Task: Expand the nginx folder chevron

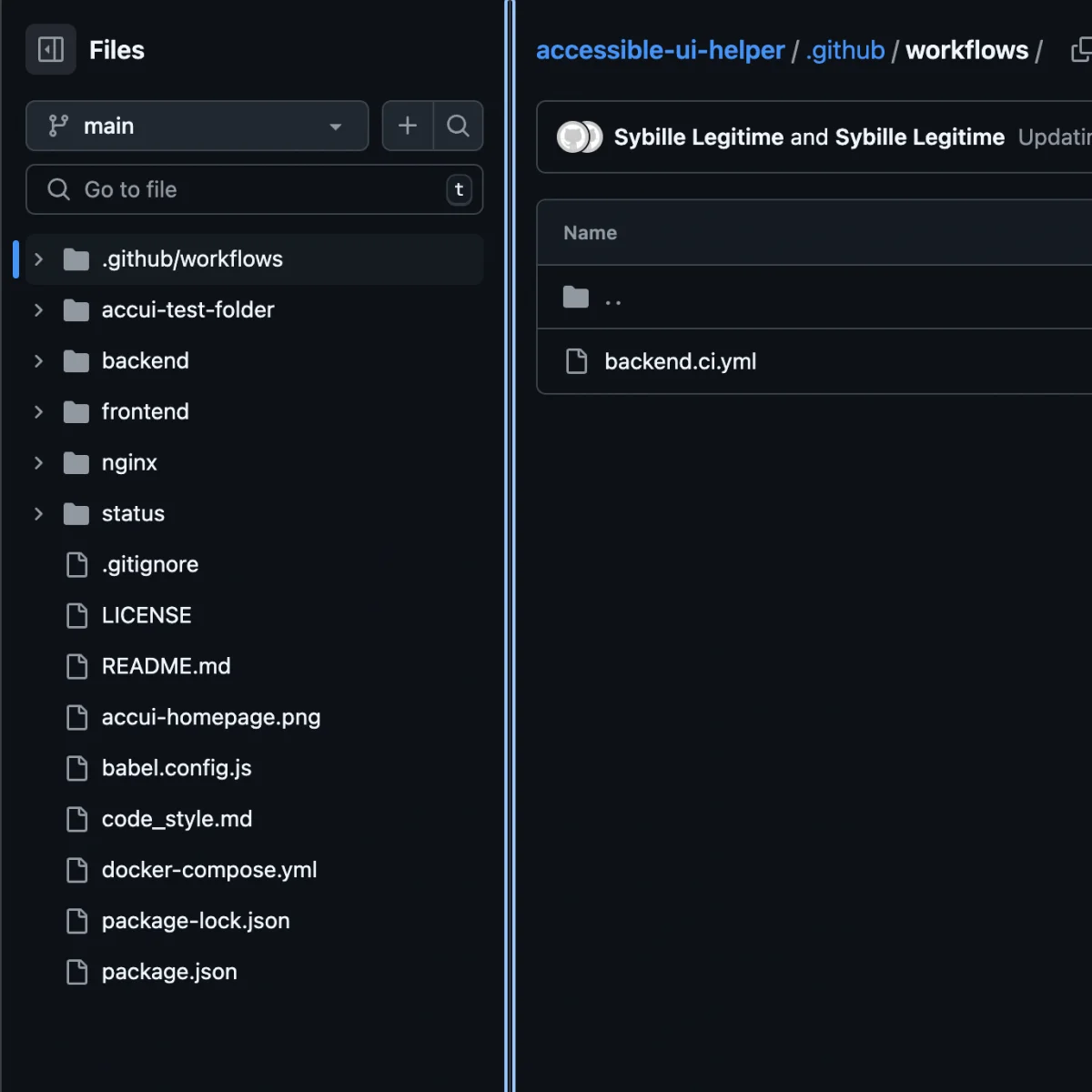Action: (x=38, y=463)
